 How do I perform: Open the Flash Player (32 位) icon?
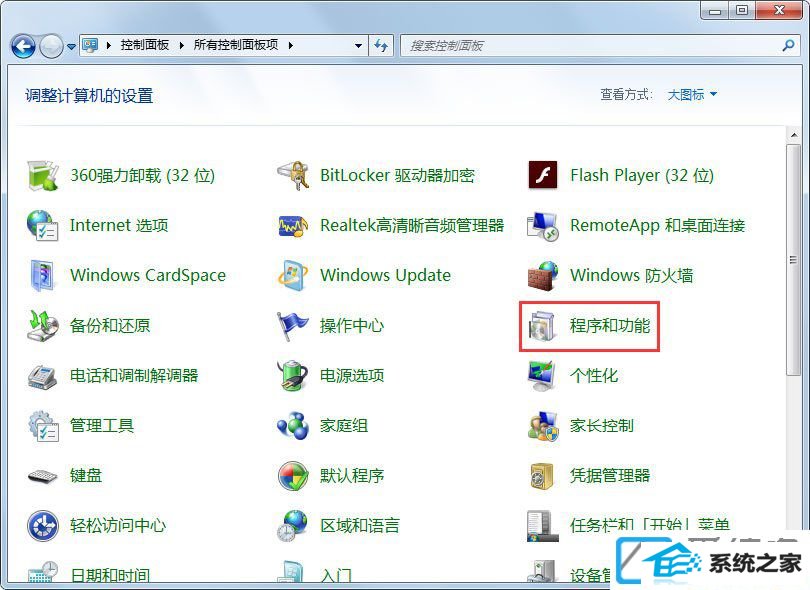[543, 175]
